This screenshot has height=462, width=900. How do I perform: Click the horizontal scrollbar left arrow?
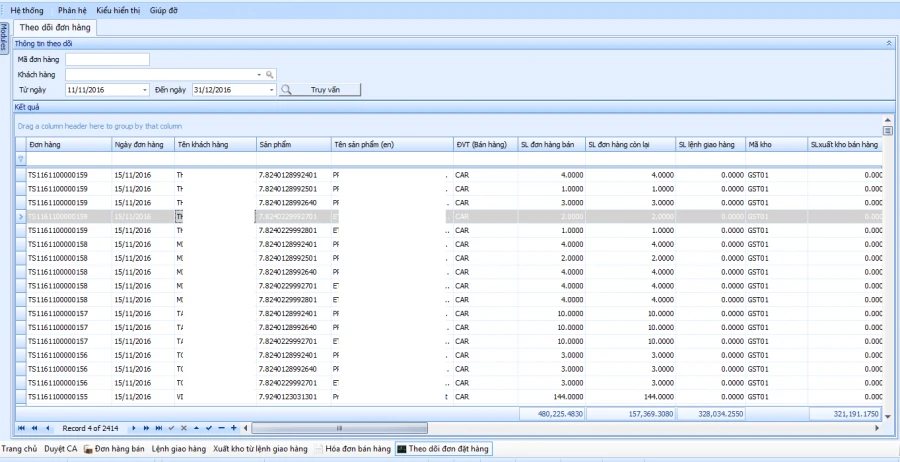coord(246,428)
